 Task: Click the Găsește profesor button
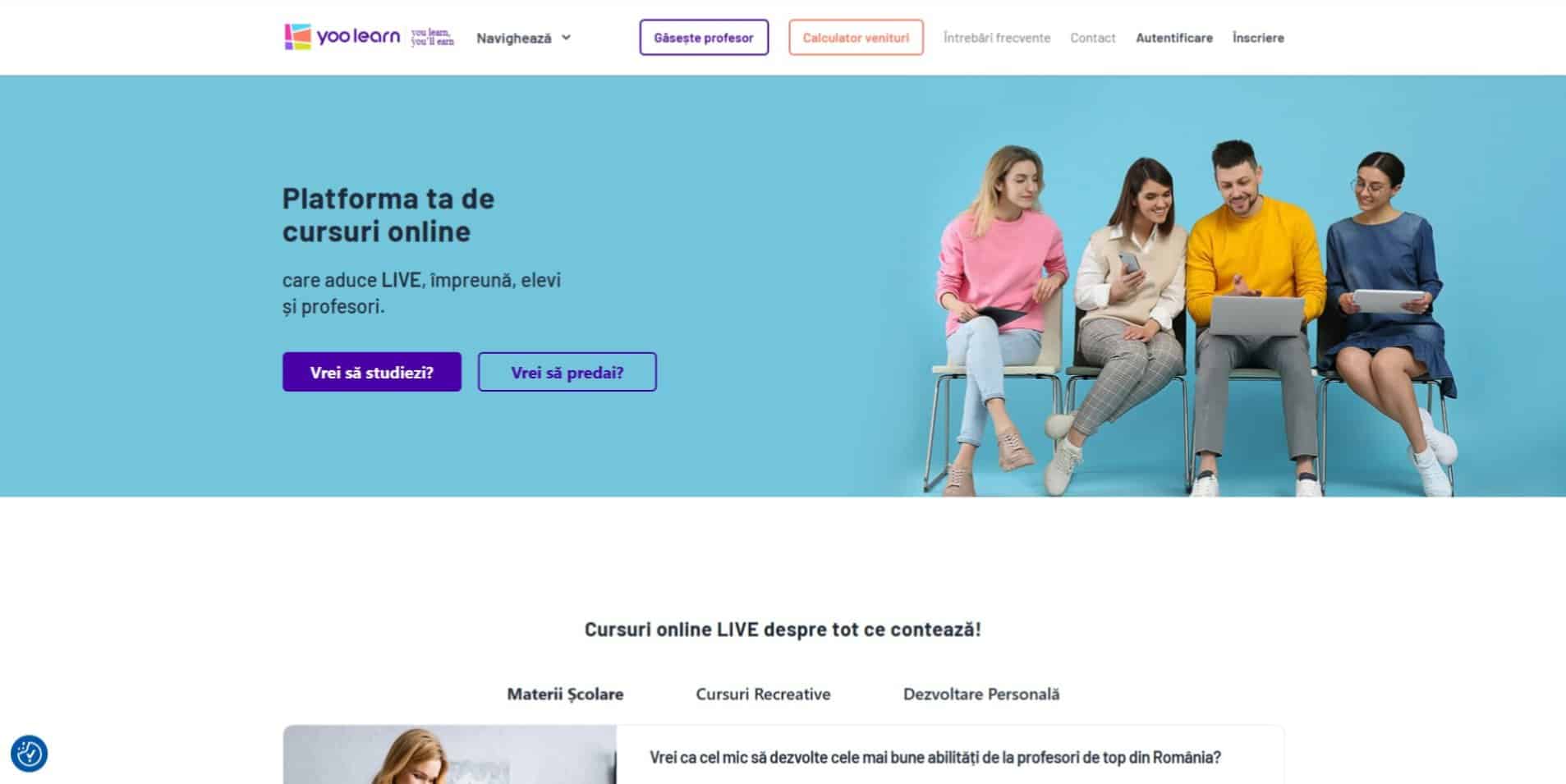(704, 38)
